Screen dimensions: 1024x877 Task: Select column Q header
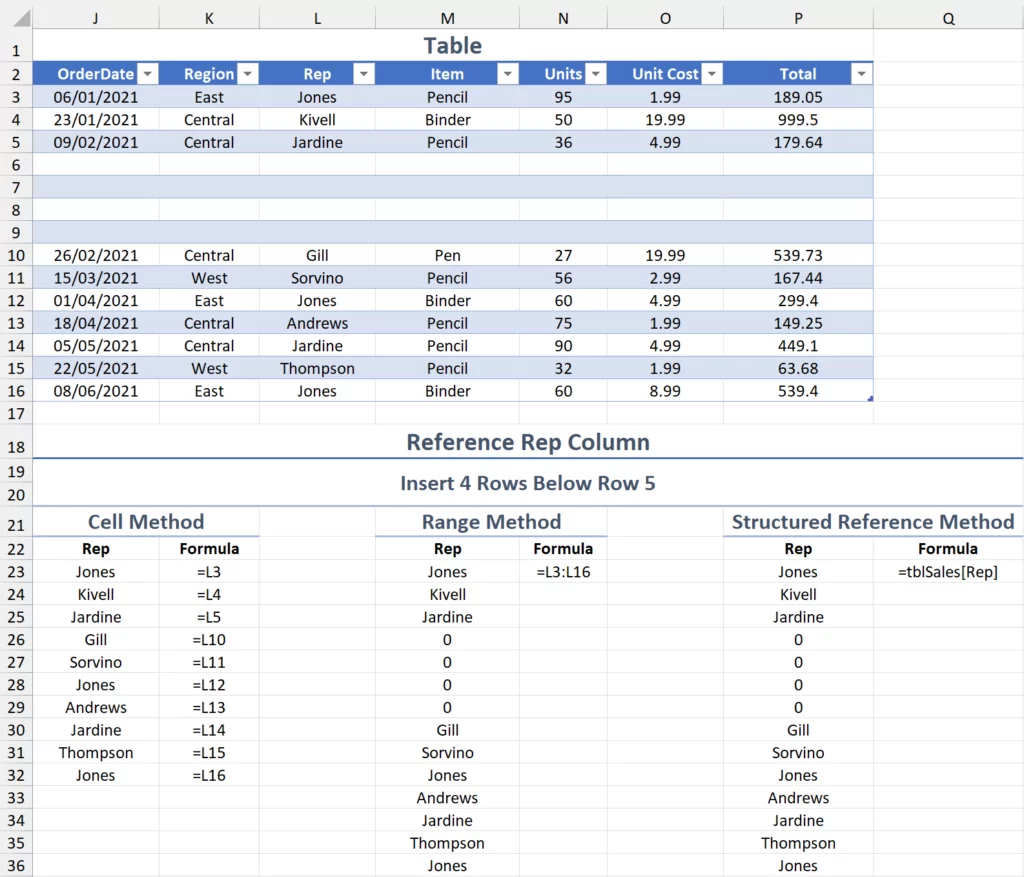tap(947, 18)
